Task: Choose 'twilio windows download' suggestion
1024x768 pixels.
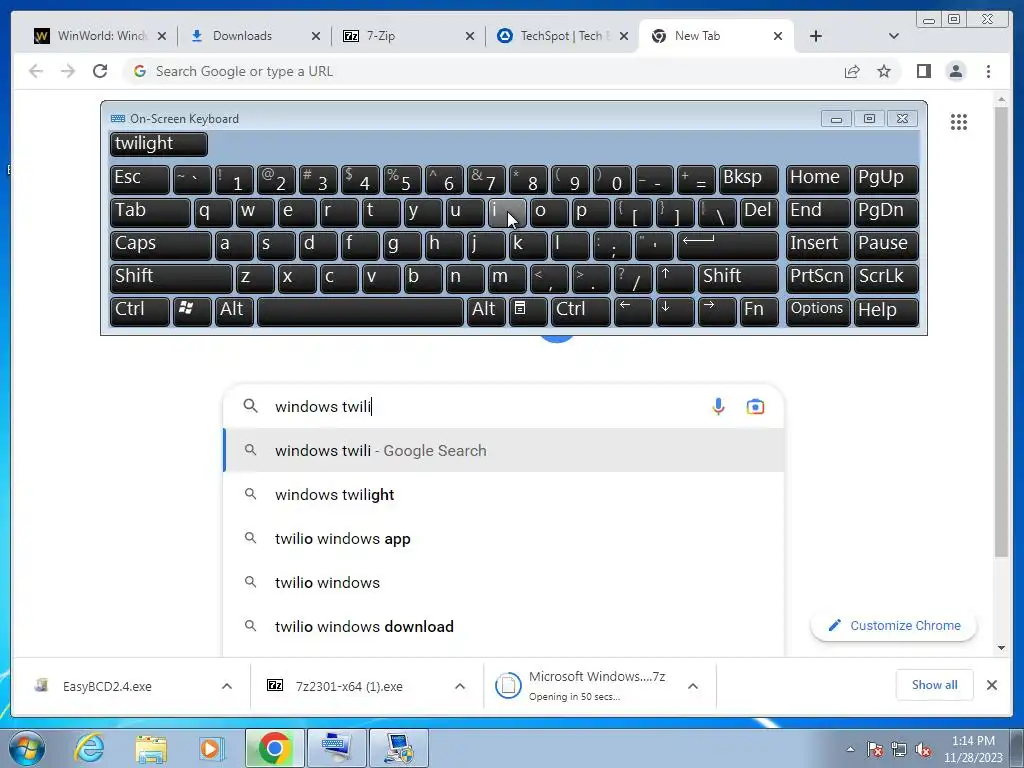Action: 503,626
